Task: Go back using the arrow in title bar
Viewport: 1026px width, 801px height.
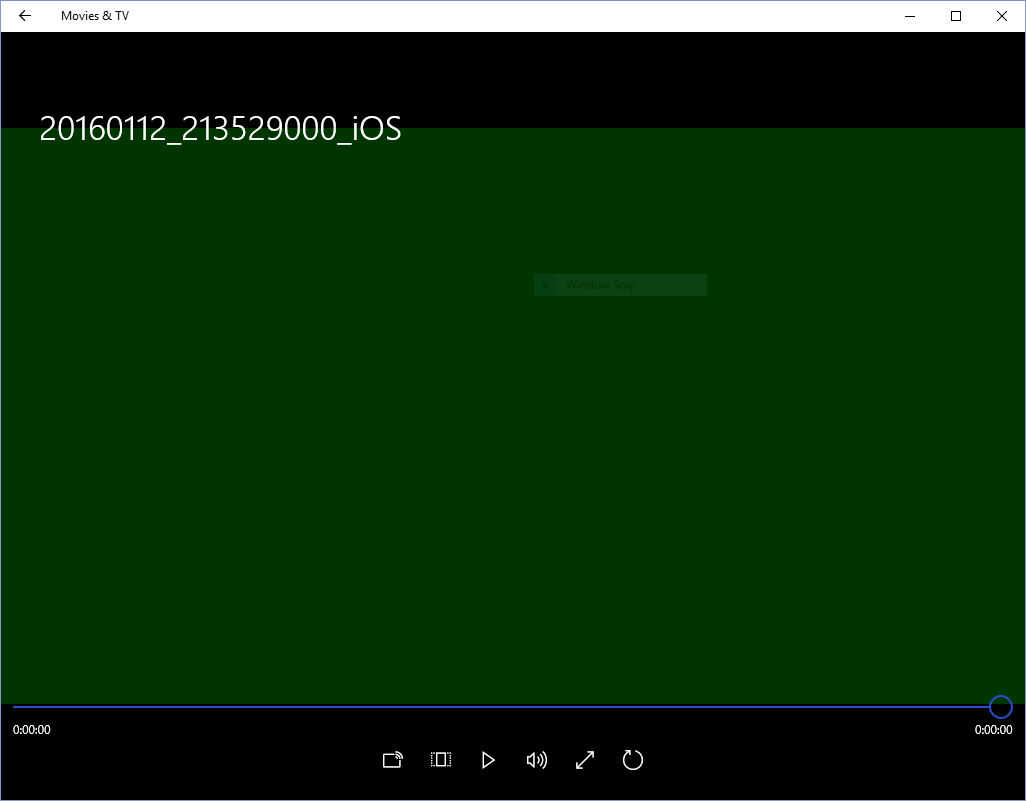Action: (x=25, y=16)
